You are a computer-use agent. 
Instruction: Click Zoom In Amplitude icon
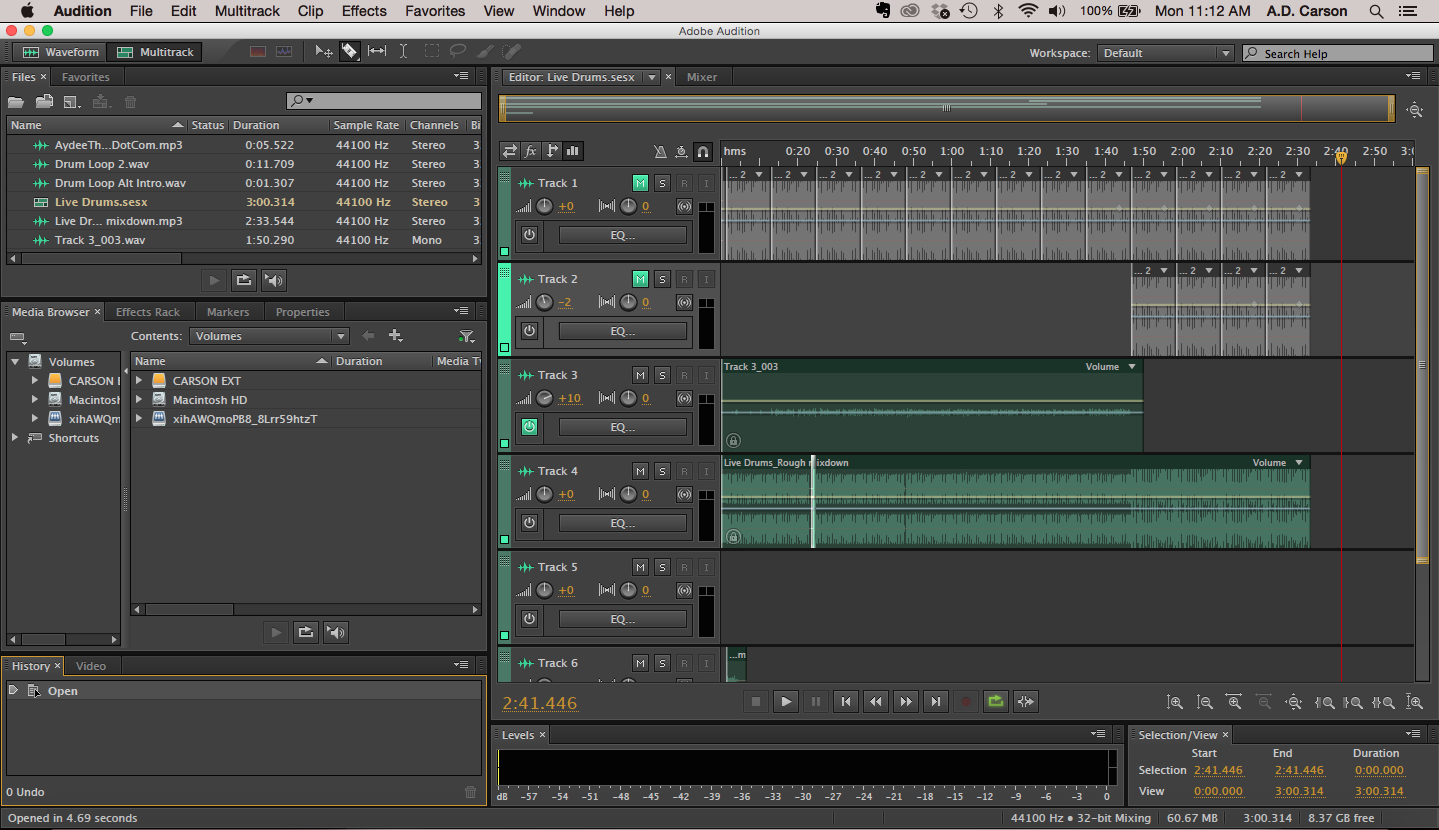coord(1175,703)
